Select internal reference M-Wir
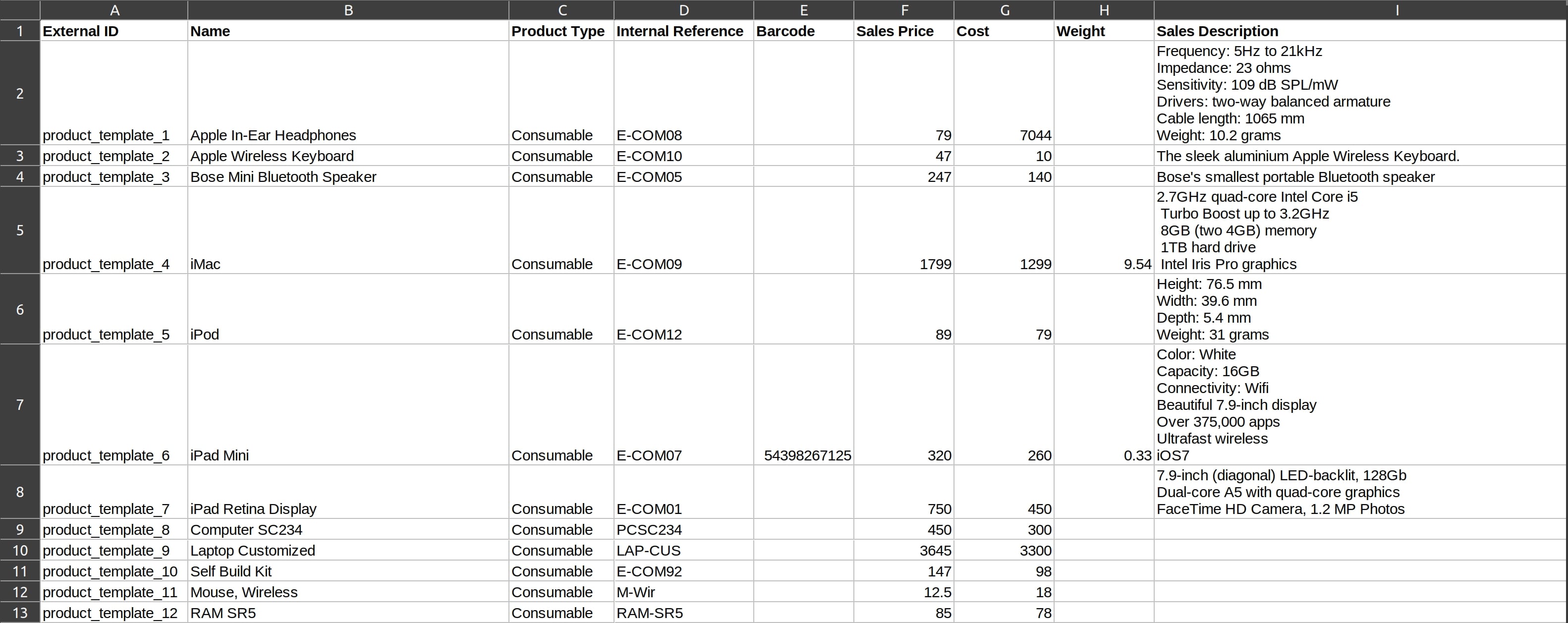The image size is (1568, 623). point(683,591)
